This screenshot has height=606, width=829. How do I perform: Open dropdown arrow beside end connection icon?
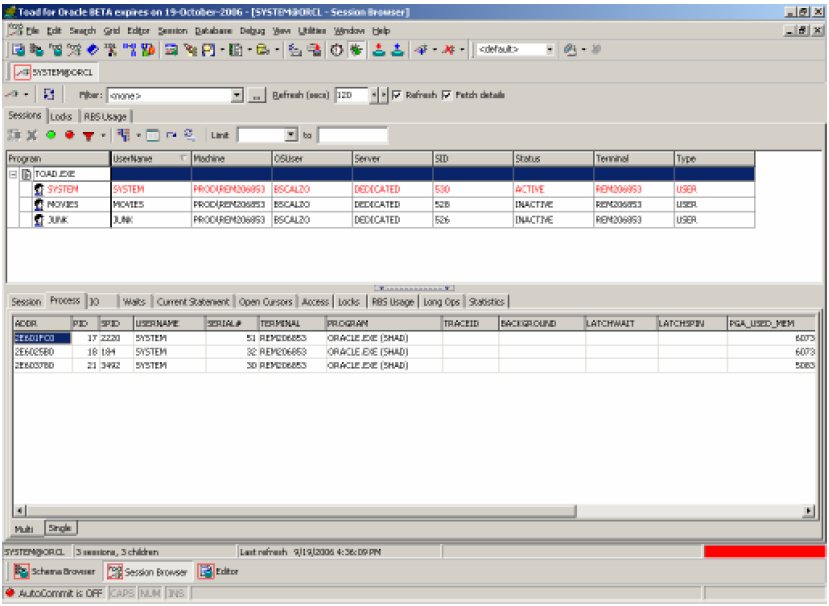click(462, 50)
